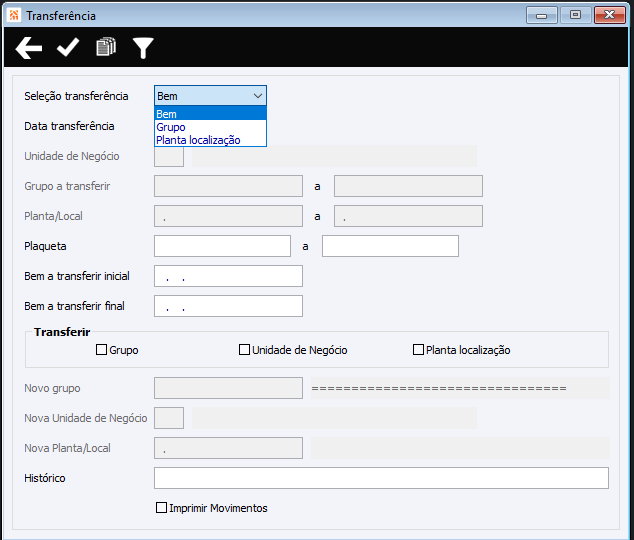
Task: Check the Planta localização checkbox
Action: 418,350
